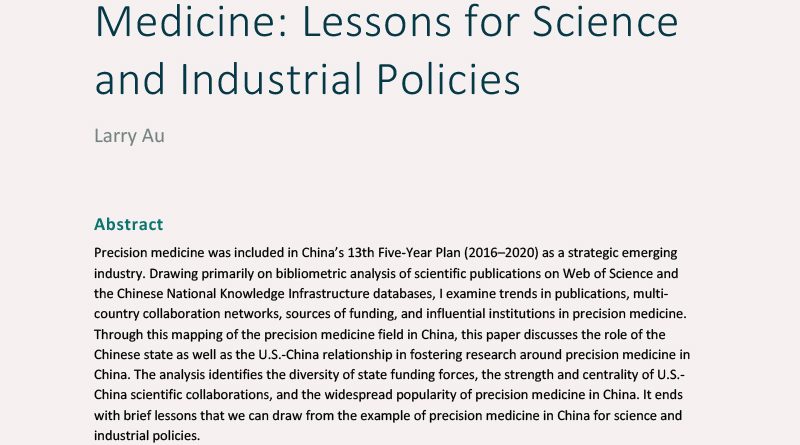Click the "Abstract" section heading
Screen dimensions: 800x445
click(128, 224)
